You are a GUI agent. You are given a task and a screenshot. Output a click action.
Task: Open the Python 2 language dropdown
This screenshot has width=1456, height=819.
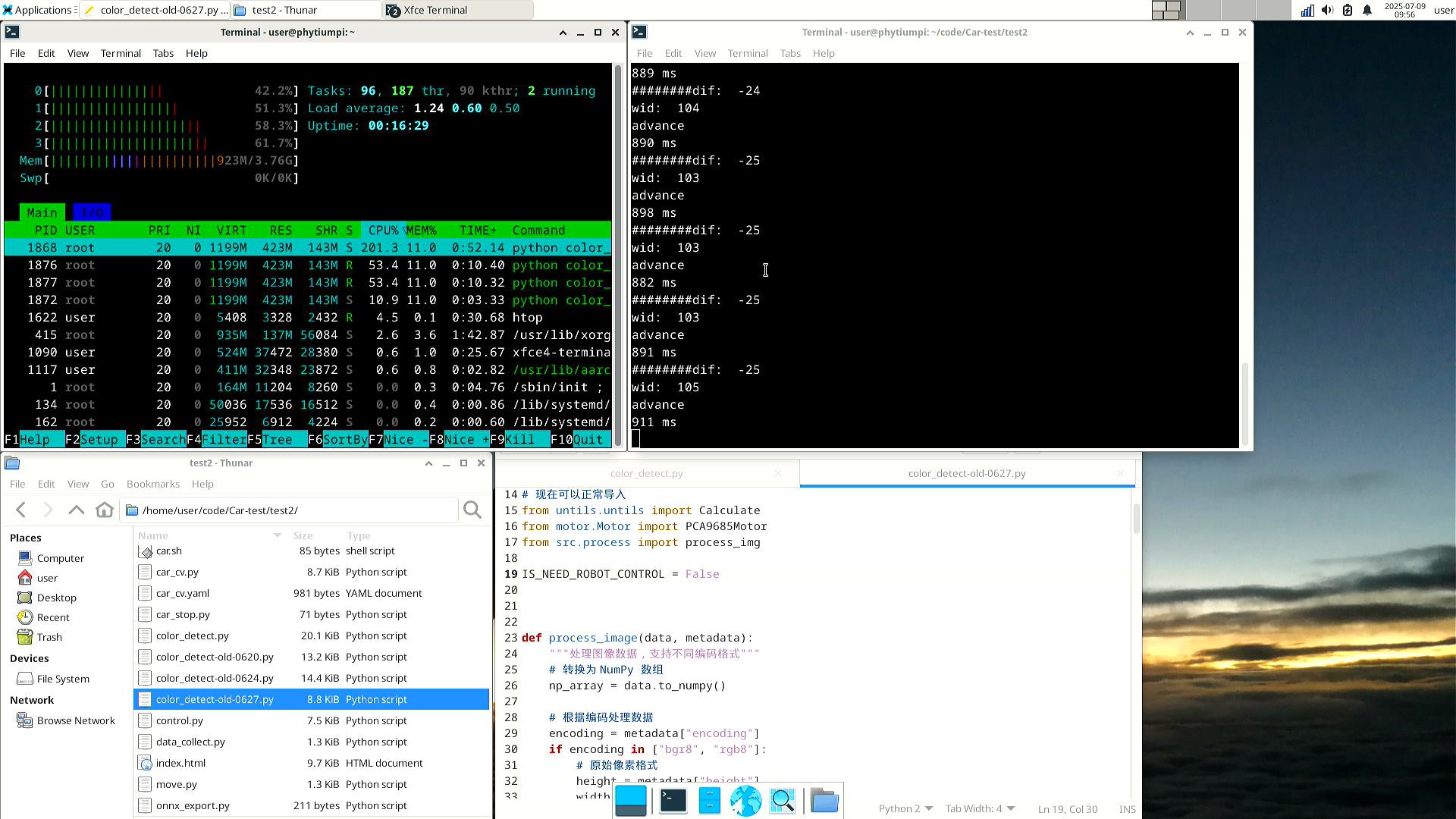pos(905,809)
